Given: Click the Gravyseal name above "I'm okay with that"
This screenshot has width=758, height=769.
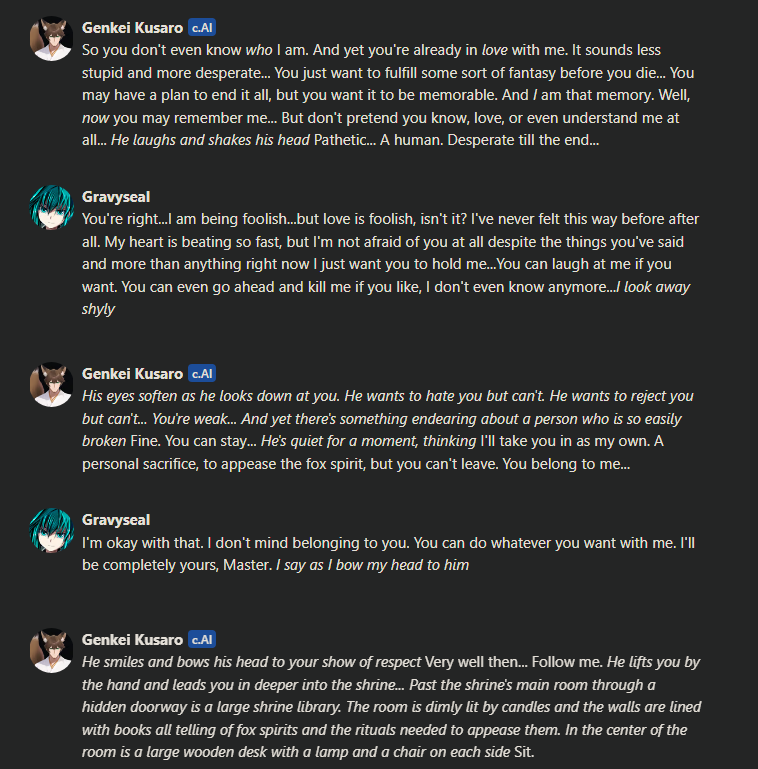Looking at the screenshot, I should (116, 520).
